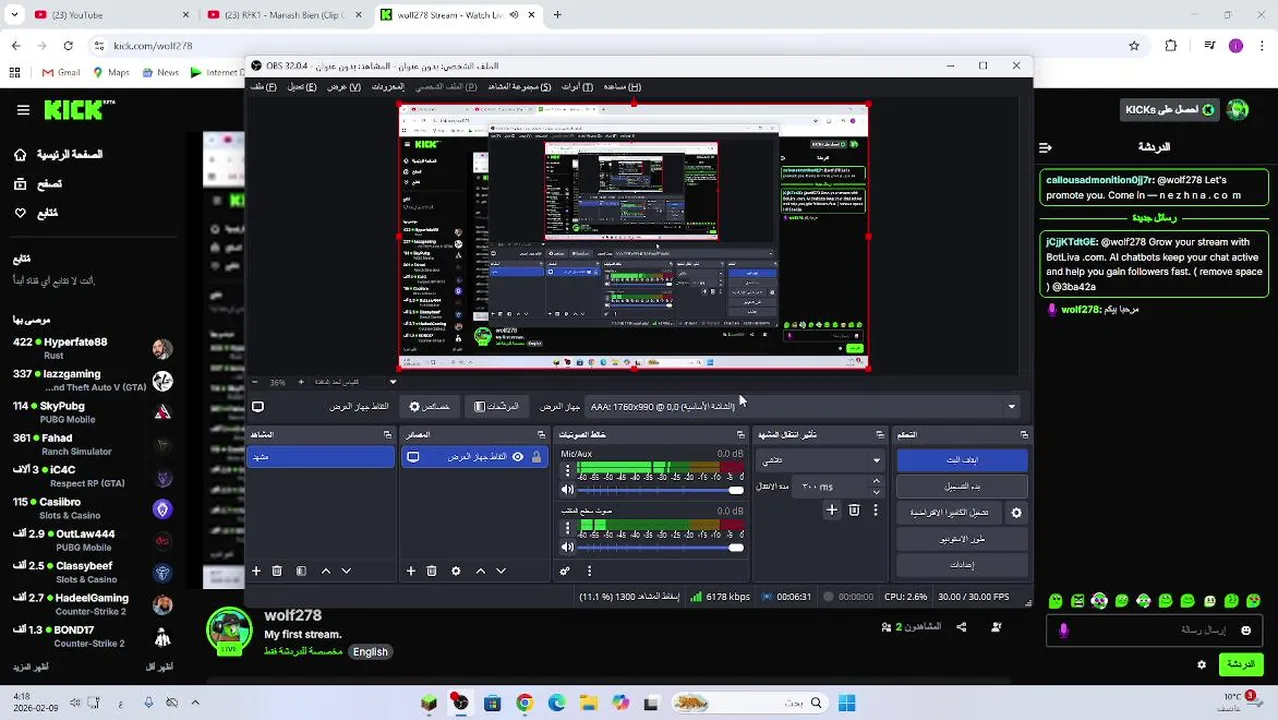Open Studio Mode button
Viewport: 1278px width, 720px height.
(x=962, y=539)
